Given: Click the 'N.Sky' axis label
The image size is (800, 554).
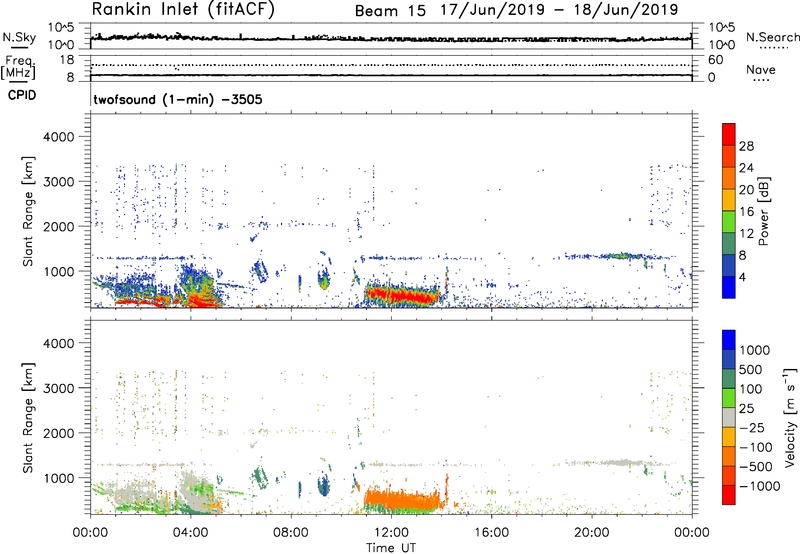Looking at the screenshot, I should coord(19,37).
